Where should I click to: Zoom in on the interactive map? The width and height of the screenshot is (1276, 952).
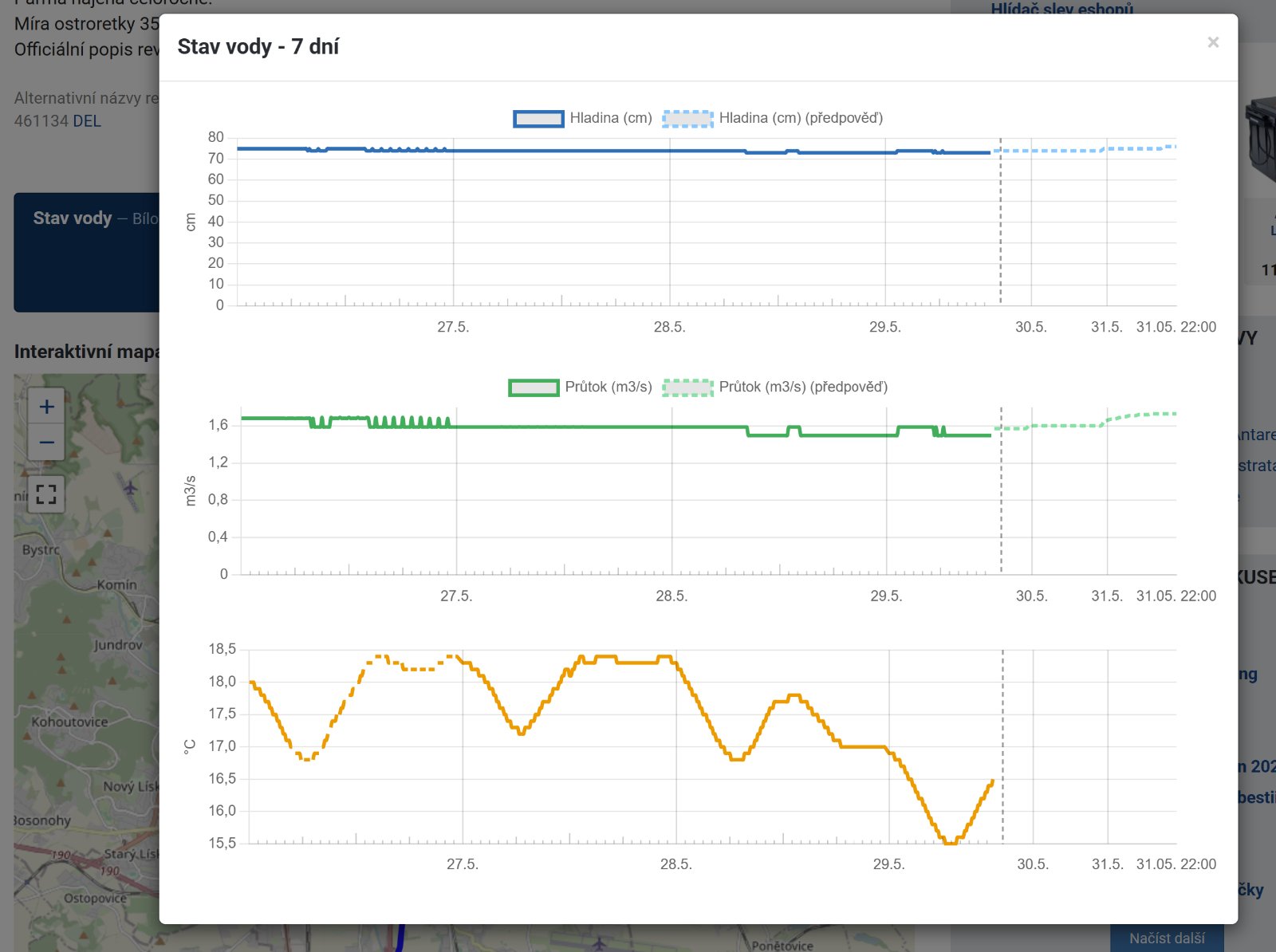[x=46, y=407]
